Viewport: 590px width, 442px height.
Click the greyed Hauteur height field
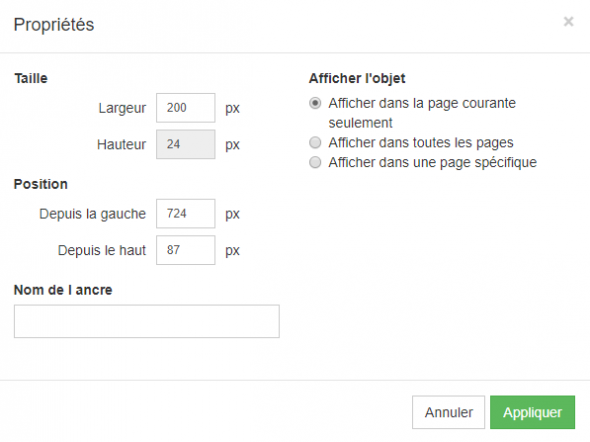pos(186,144)
